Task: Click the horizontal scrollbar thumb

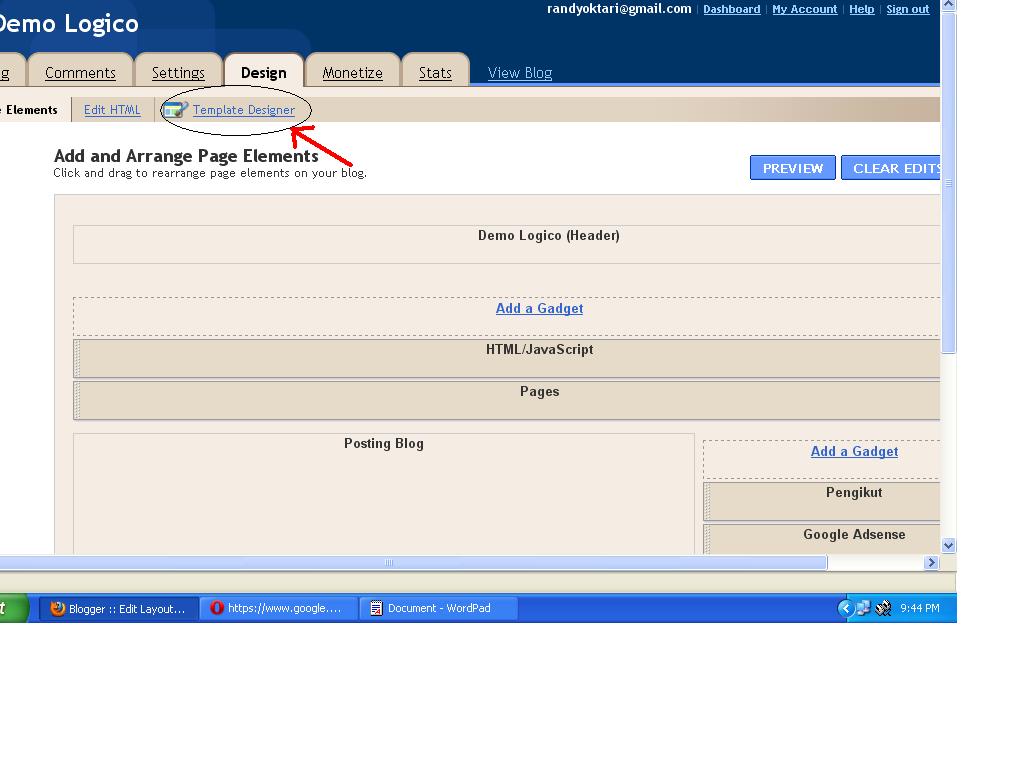Action: click(x=413, y=562)
